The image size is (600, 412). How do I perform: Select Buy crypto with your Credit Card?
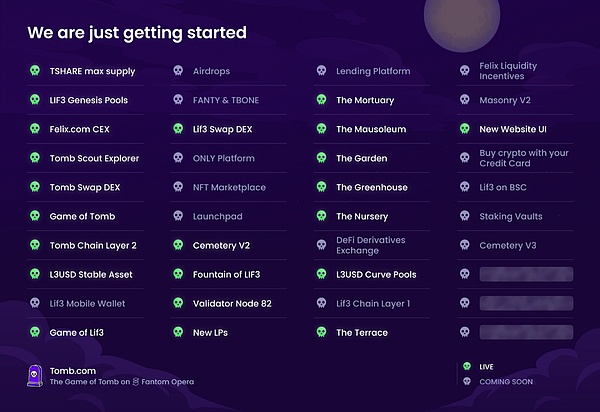524,158
